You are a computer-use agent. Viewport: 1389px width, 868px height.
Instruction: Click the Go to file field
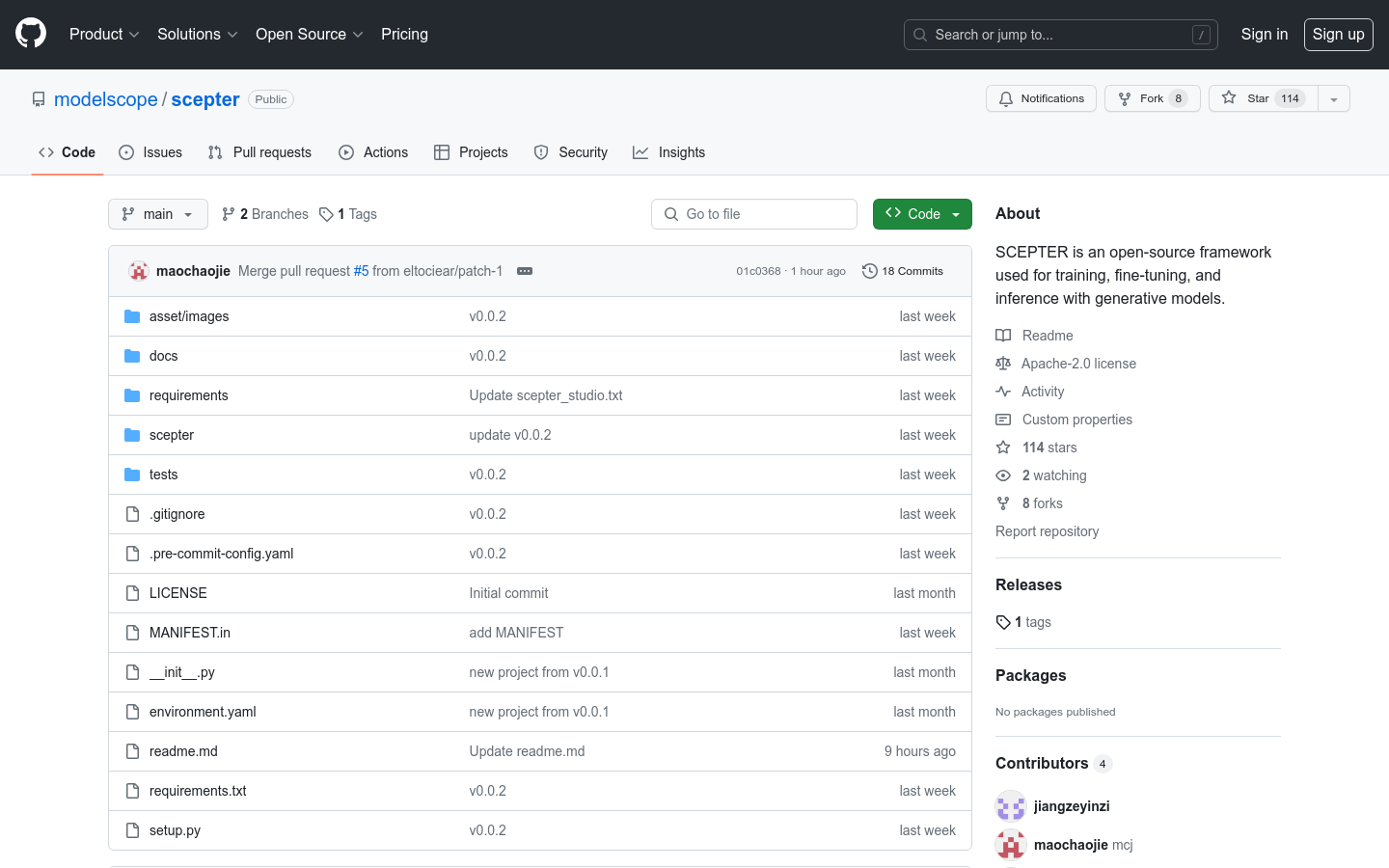coord(754,214)
